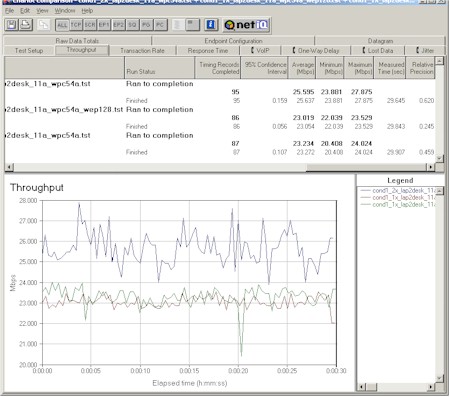Open the Window menu
450x397 pixels.
click(65, 11)
